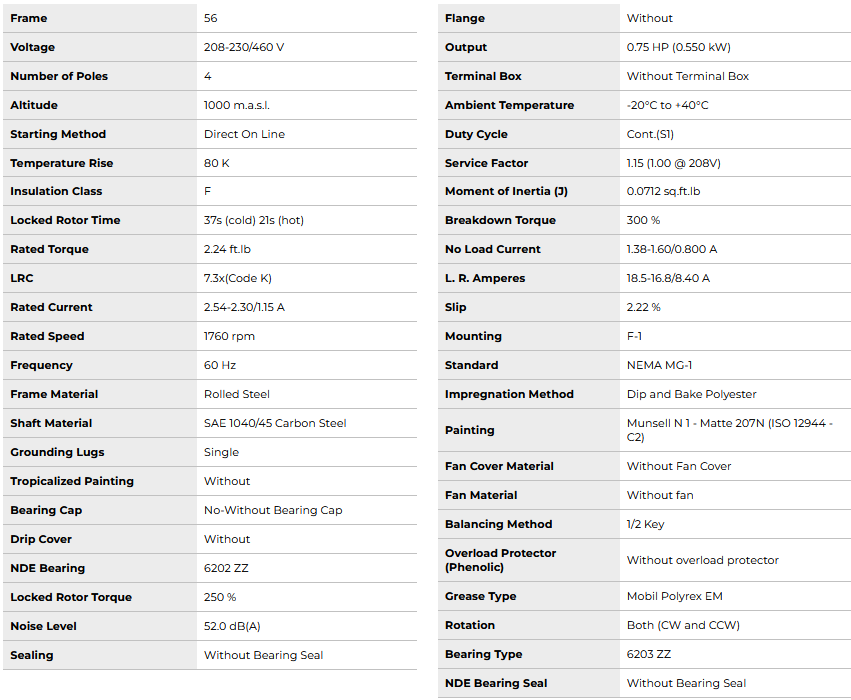851x700 pixels.
Task: Select the 1760 rpm rated speed value
Action: 229,336
